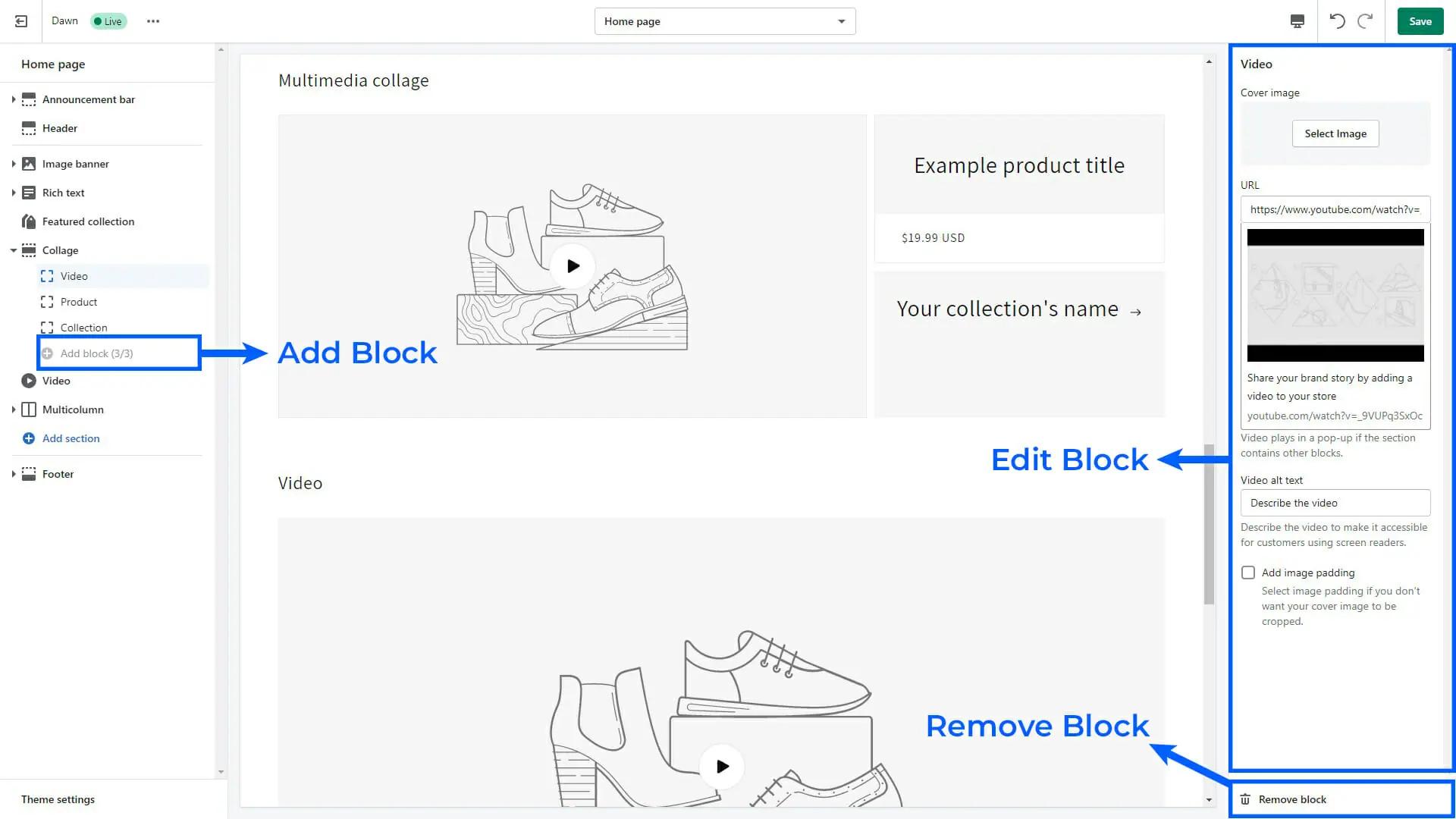This screenshot has width=1456, height=819.
Task: Expand the Announcement bar section
Action: point(14,99)
